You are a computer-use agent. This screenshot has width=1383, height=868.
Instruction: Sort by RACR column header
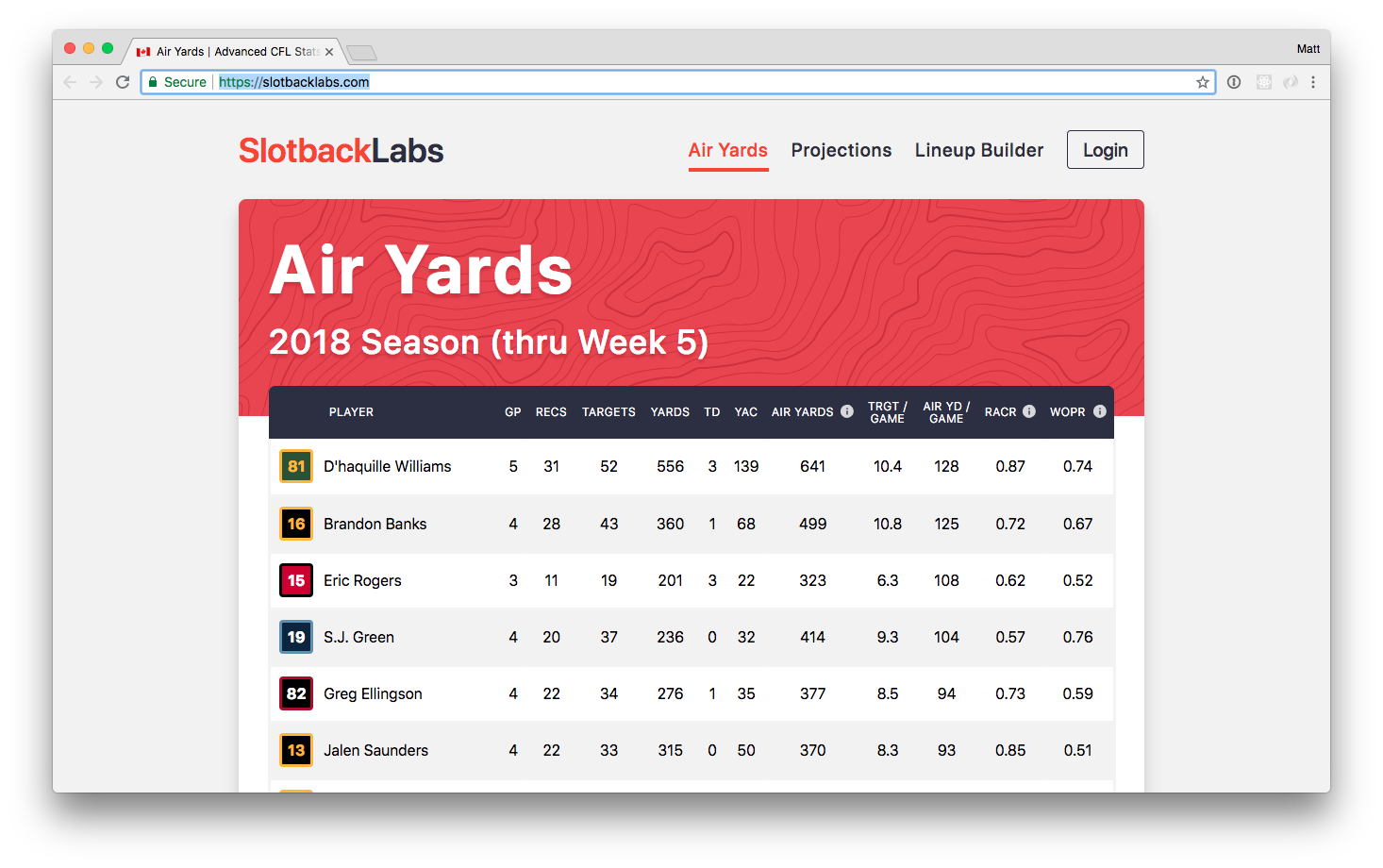pyautogui.click(x=1001, y=412)
